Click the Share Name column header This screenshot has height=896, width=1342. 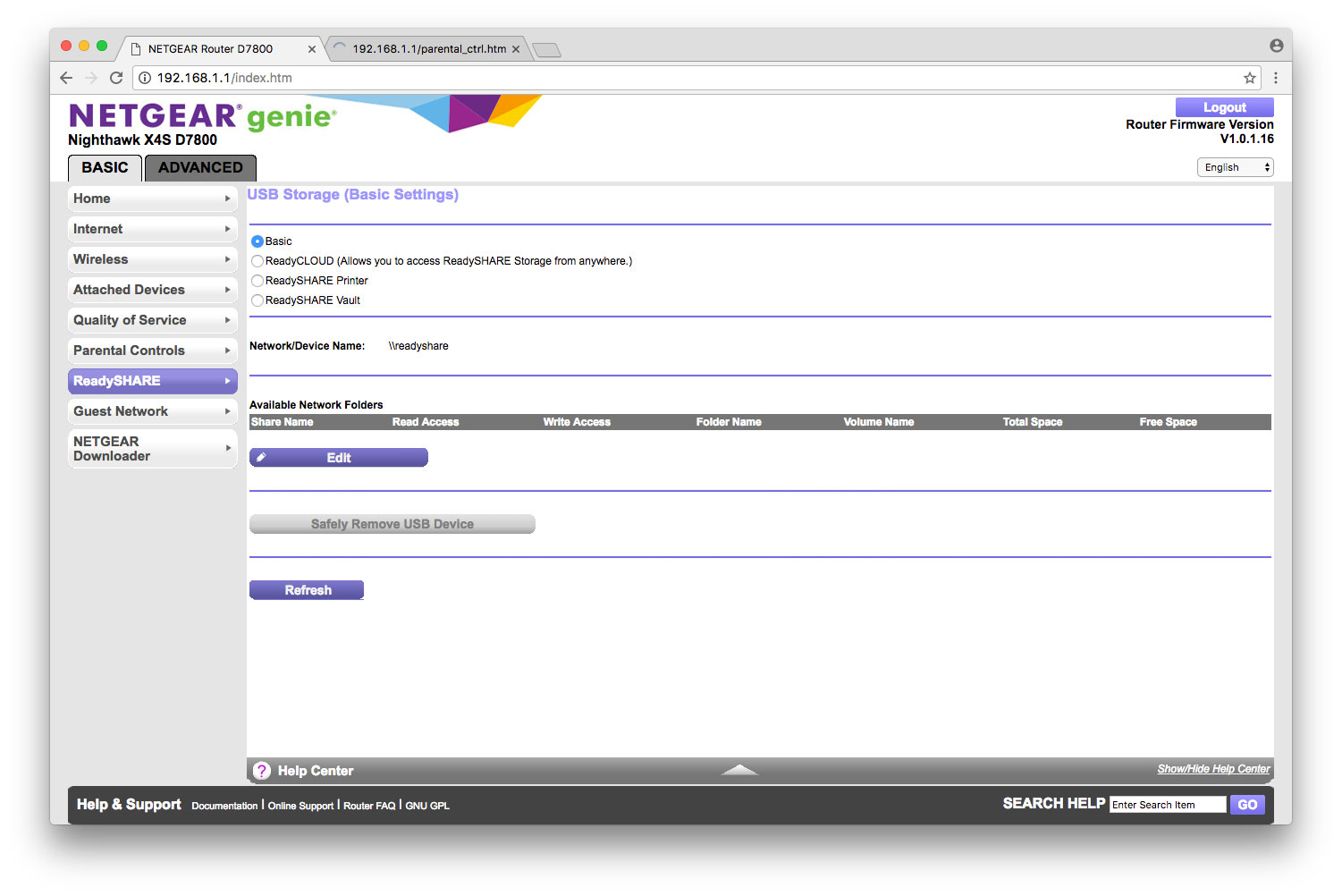click(x=283, y=422)
